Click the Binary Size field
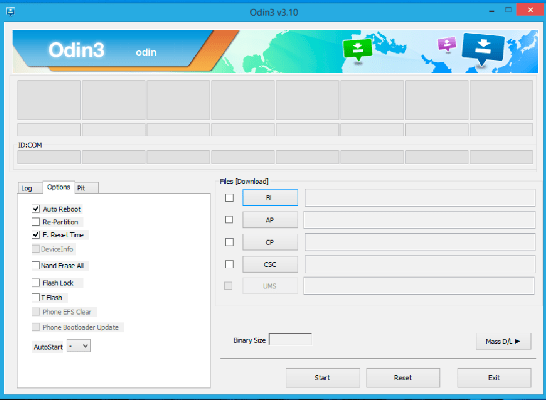This screenshot has height=400, width=546. point(290,339)
